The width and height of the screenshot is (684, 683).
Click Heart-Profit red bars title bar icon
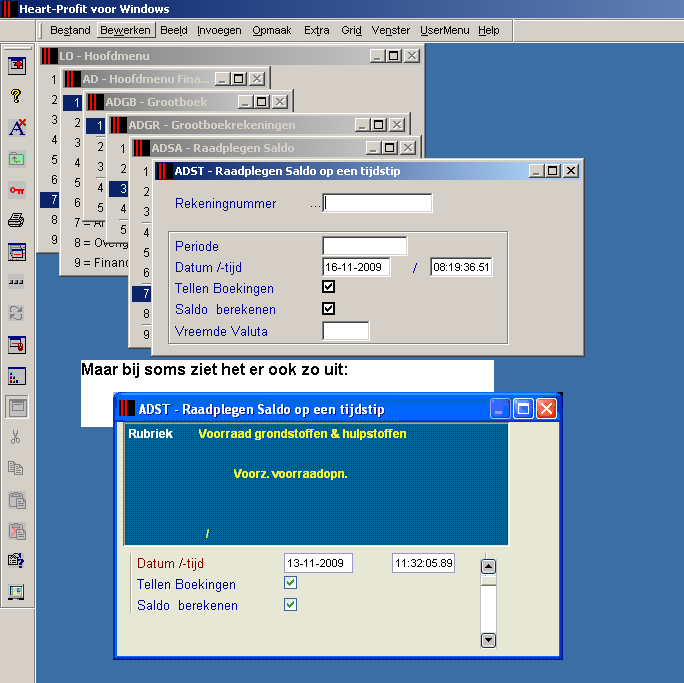click(8, 9)
